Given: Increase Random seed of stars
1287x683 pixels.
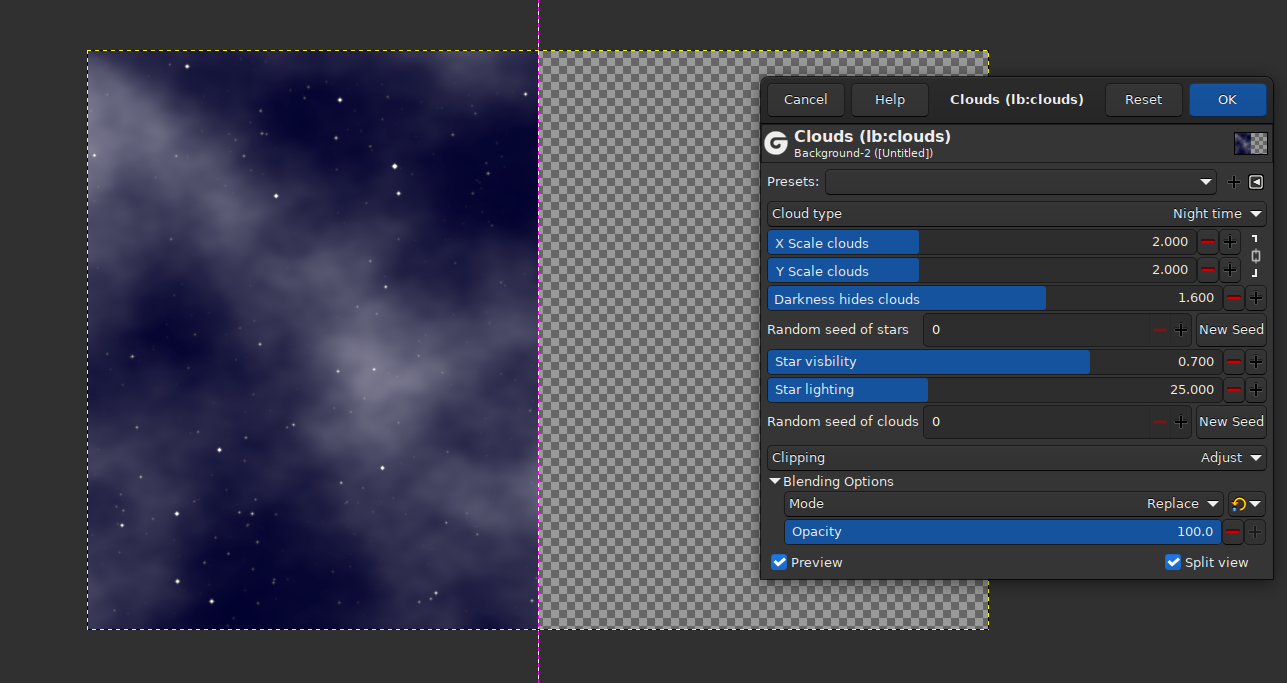Looking at the screenshot, I should click(x=1181, y=329).
